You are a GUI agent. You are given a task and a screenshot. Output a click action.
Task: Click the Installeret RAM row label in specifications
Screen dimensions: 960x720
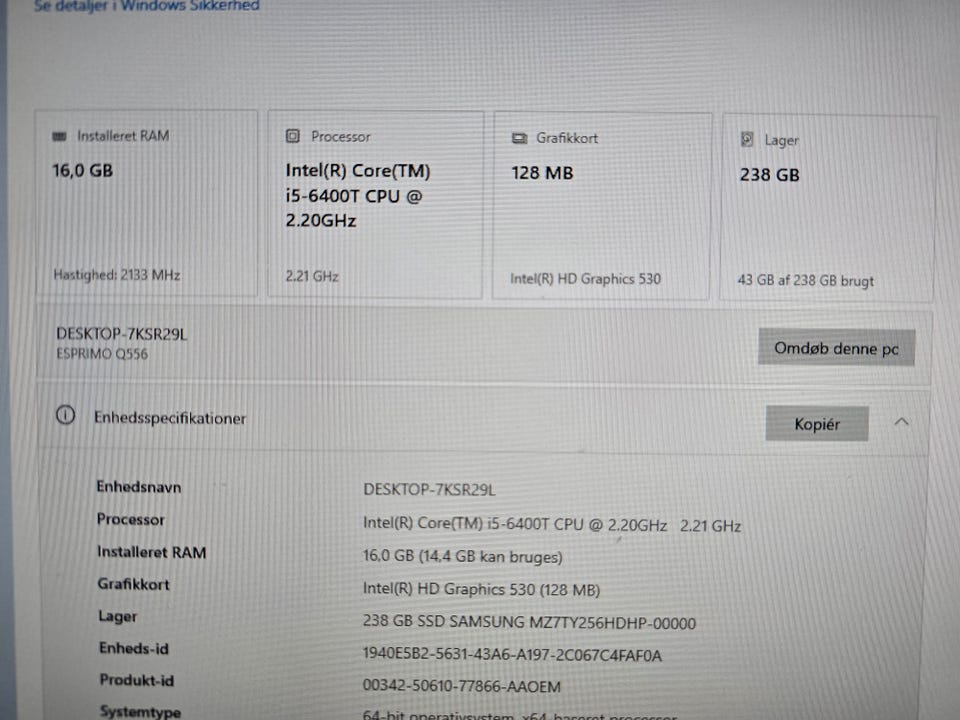click(152, 552)
